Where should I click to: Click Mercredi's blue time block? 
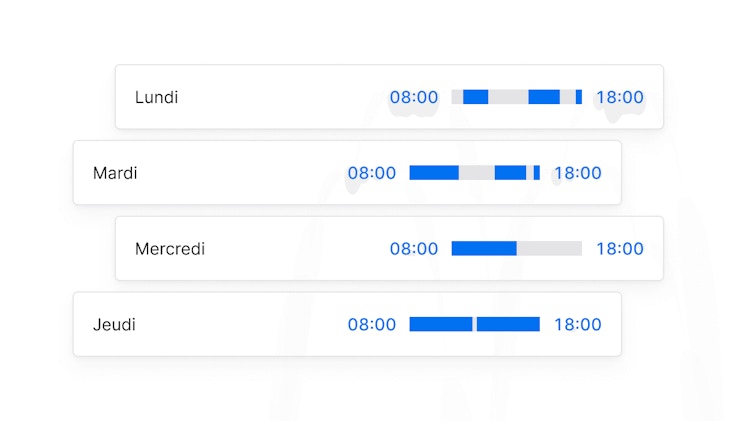click(x=484, y=248)
